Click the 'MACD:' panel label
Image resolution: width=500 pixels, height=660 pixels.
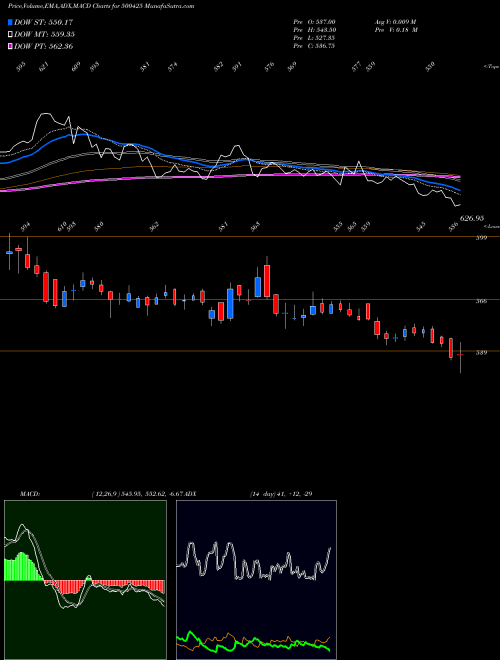coord(30,493)
